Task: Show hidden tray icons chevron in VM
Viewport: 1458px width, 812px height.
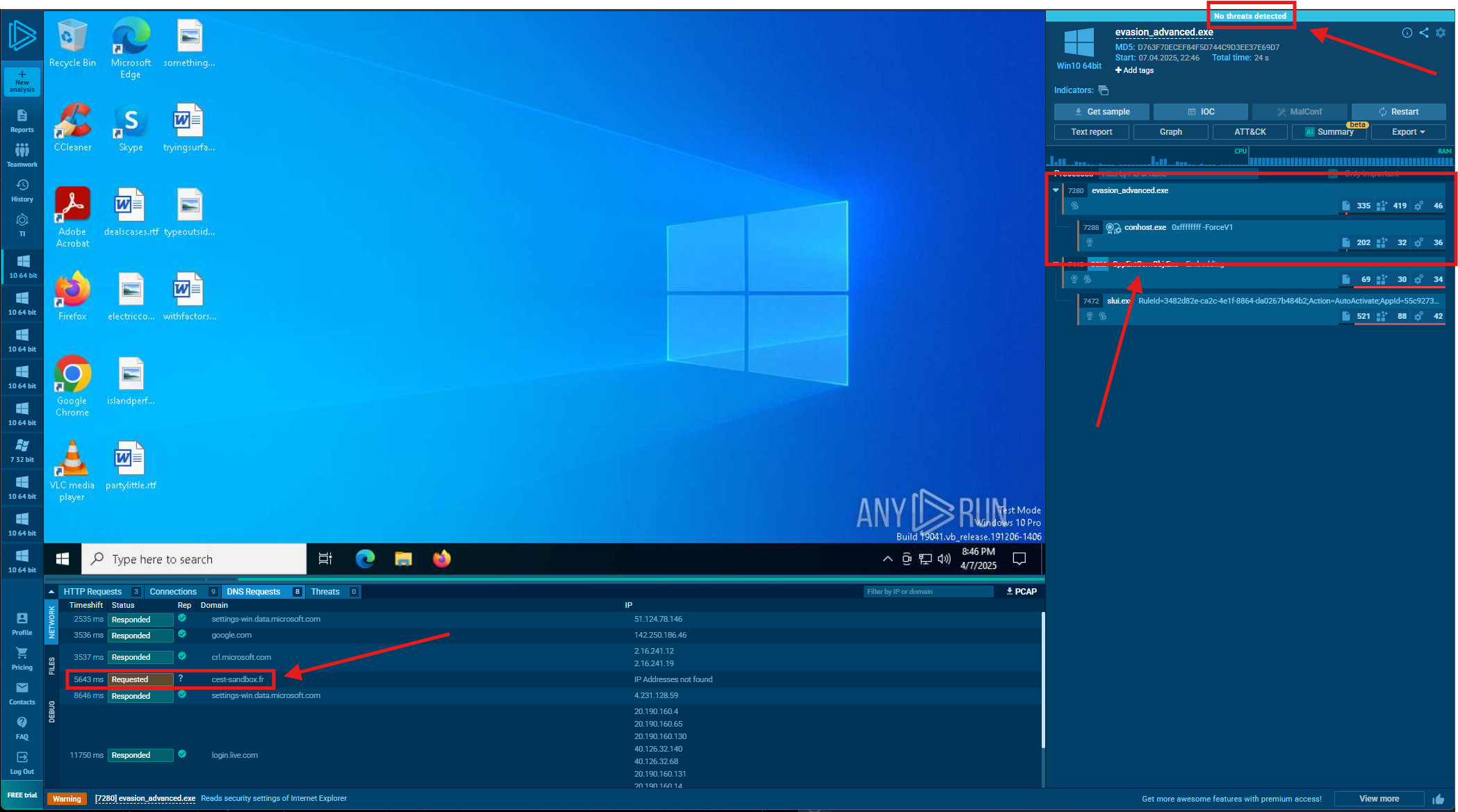Action: pyautogui.click(x=887, y=559)
